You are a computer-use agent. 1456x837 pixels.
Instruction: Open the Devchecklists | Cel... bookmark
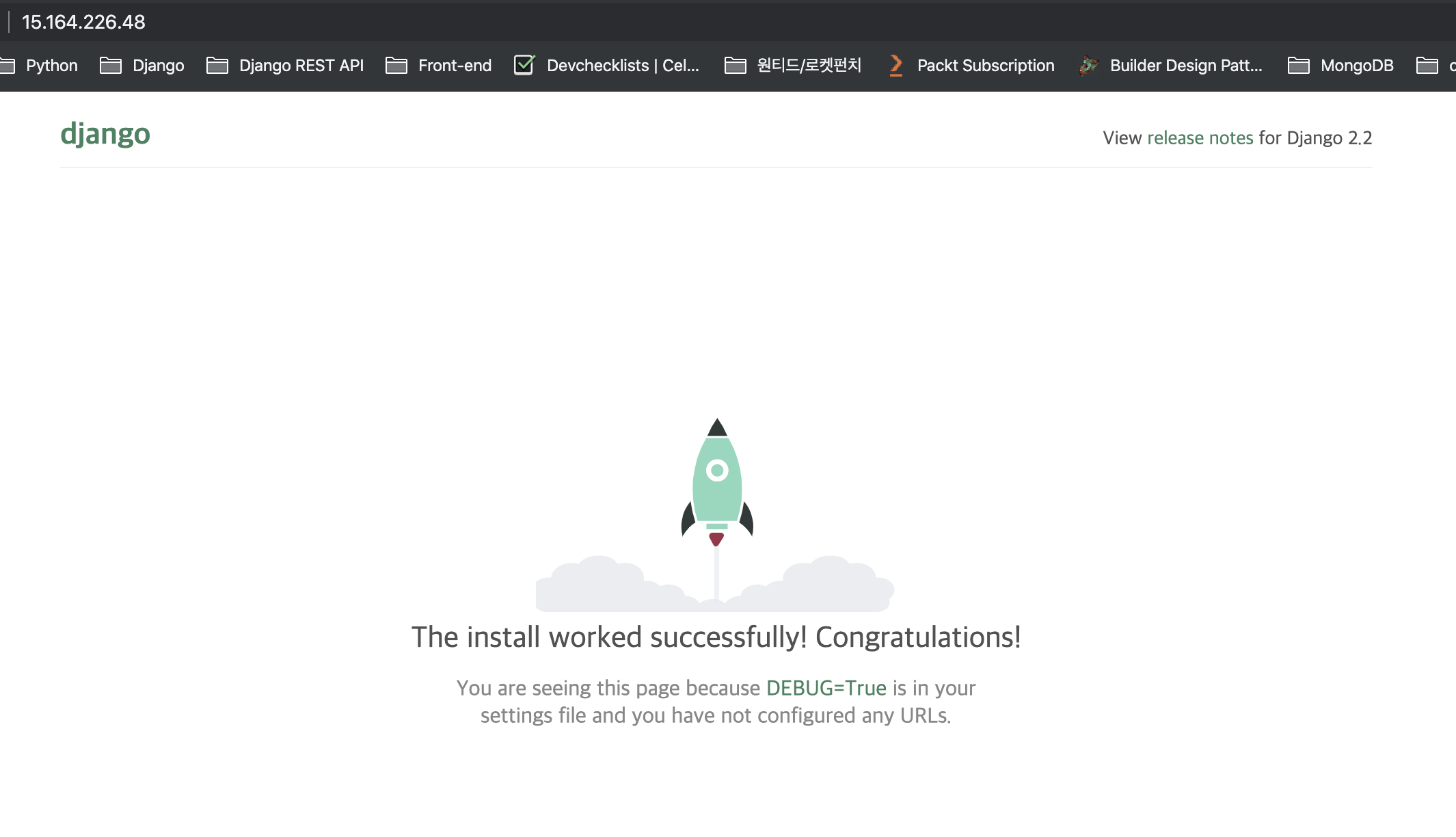[x=622, y=66]
